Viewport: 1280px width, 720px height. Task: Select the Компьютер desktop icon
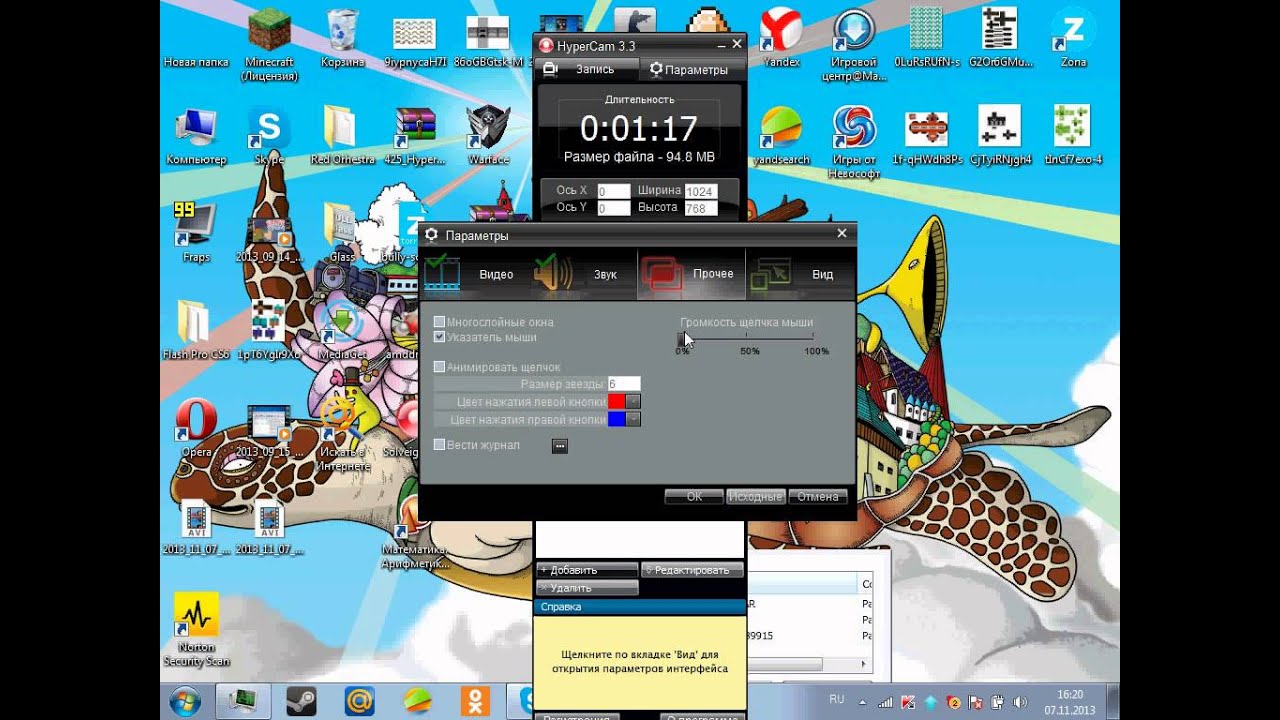pos(196,135)
